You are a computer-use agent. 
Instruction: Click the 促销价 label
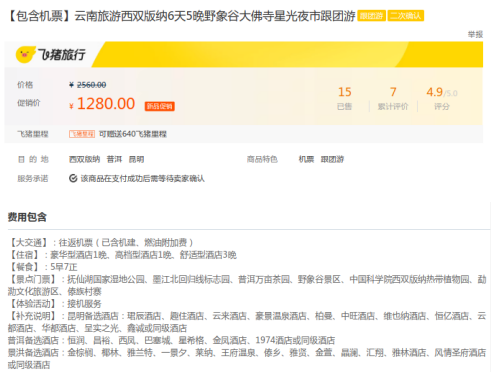29,103
